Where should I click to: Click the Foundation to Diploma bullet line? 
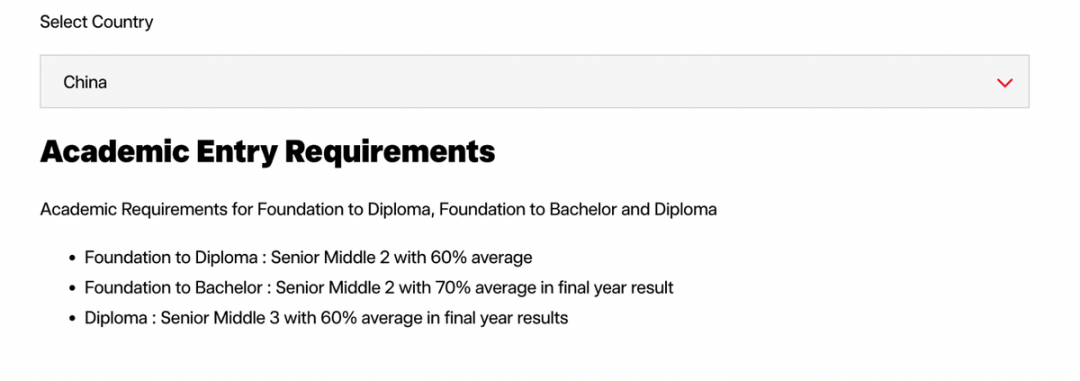[x=309, y=258]
